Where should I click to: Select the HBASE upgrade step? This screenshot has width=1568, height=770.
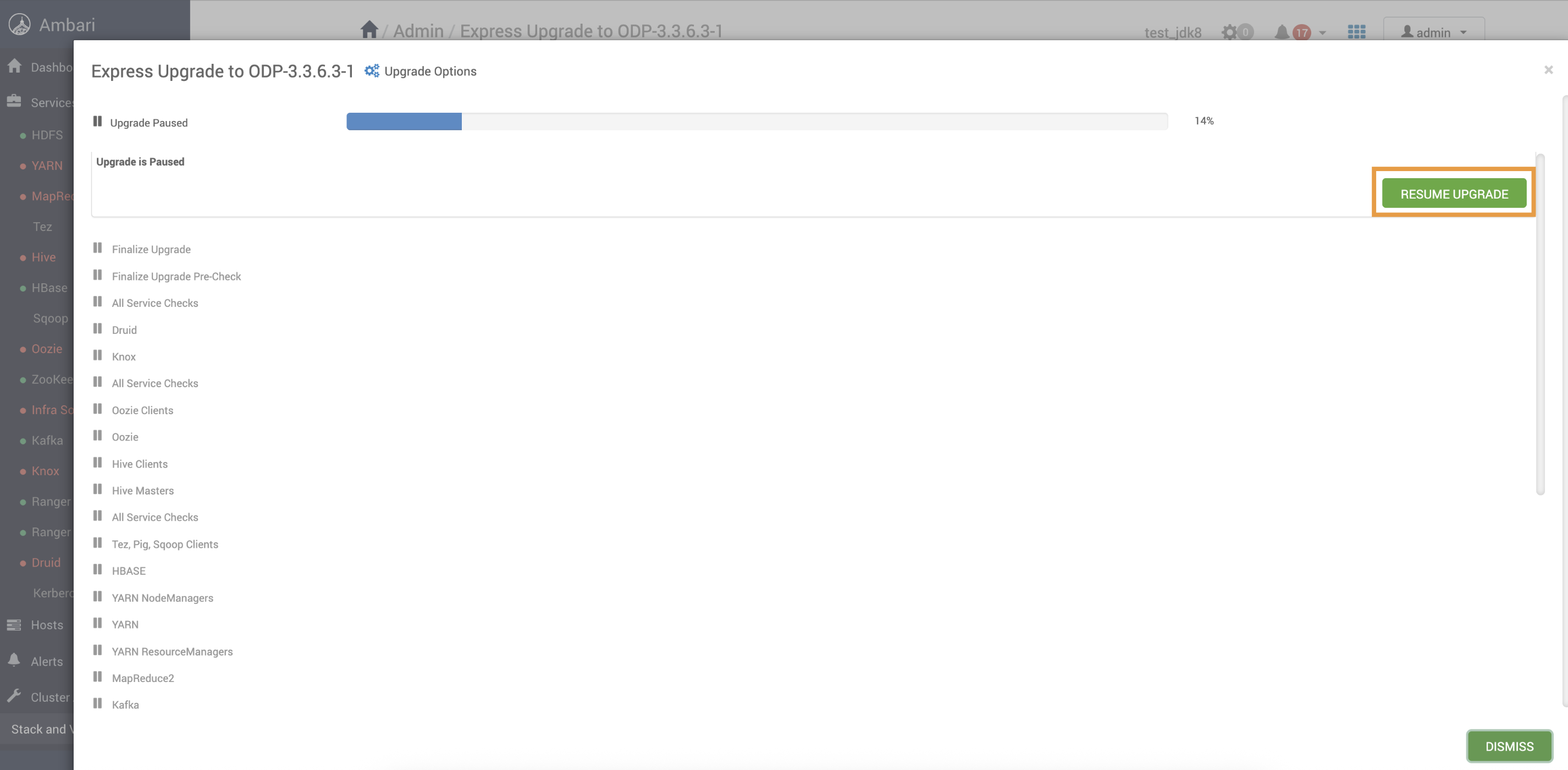click(x=129, y=571)
